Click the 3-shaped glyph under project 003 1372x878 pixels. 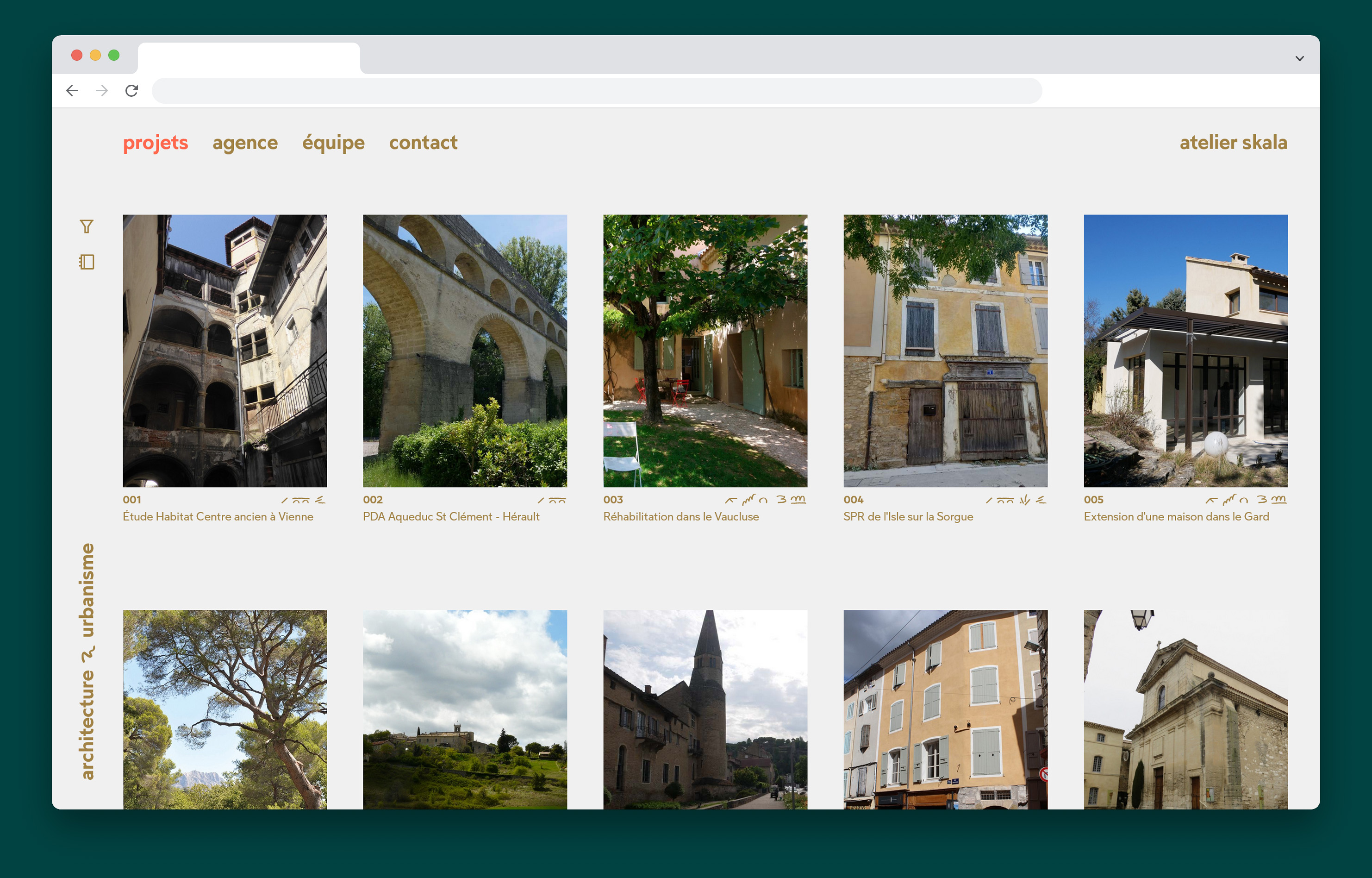pyautogui.click(x=782, y=500)
